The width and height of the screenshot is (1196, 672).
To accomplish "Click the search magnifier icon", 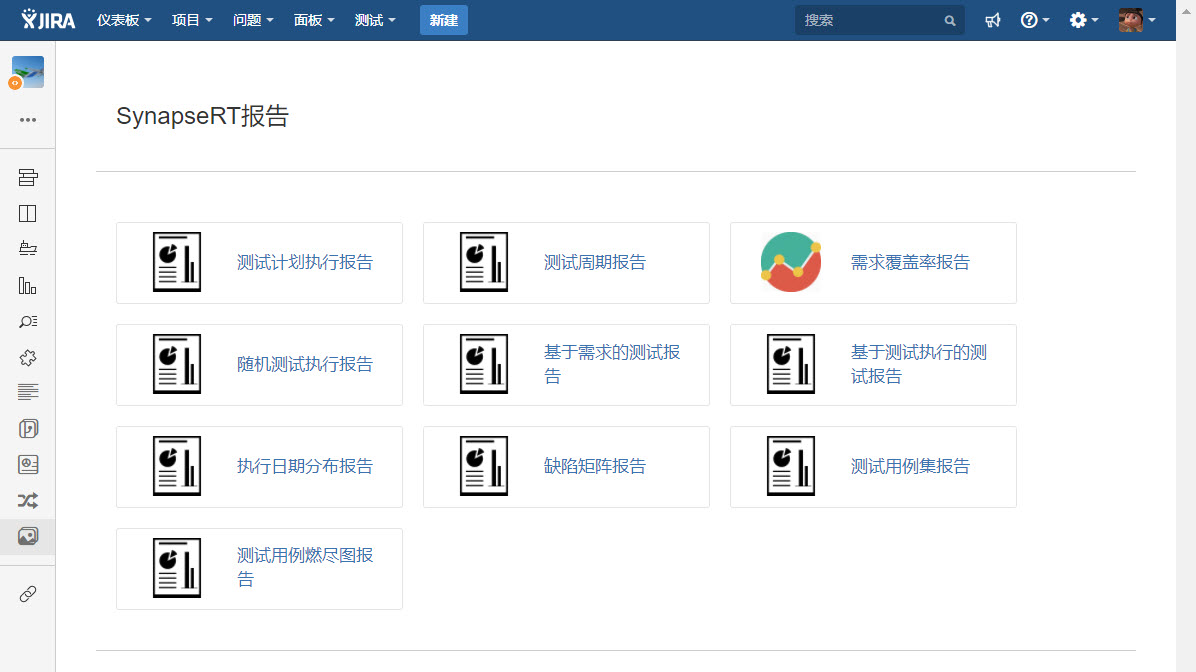I will point(950,21).
